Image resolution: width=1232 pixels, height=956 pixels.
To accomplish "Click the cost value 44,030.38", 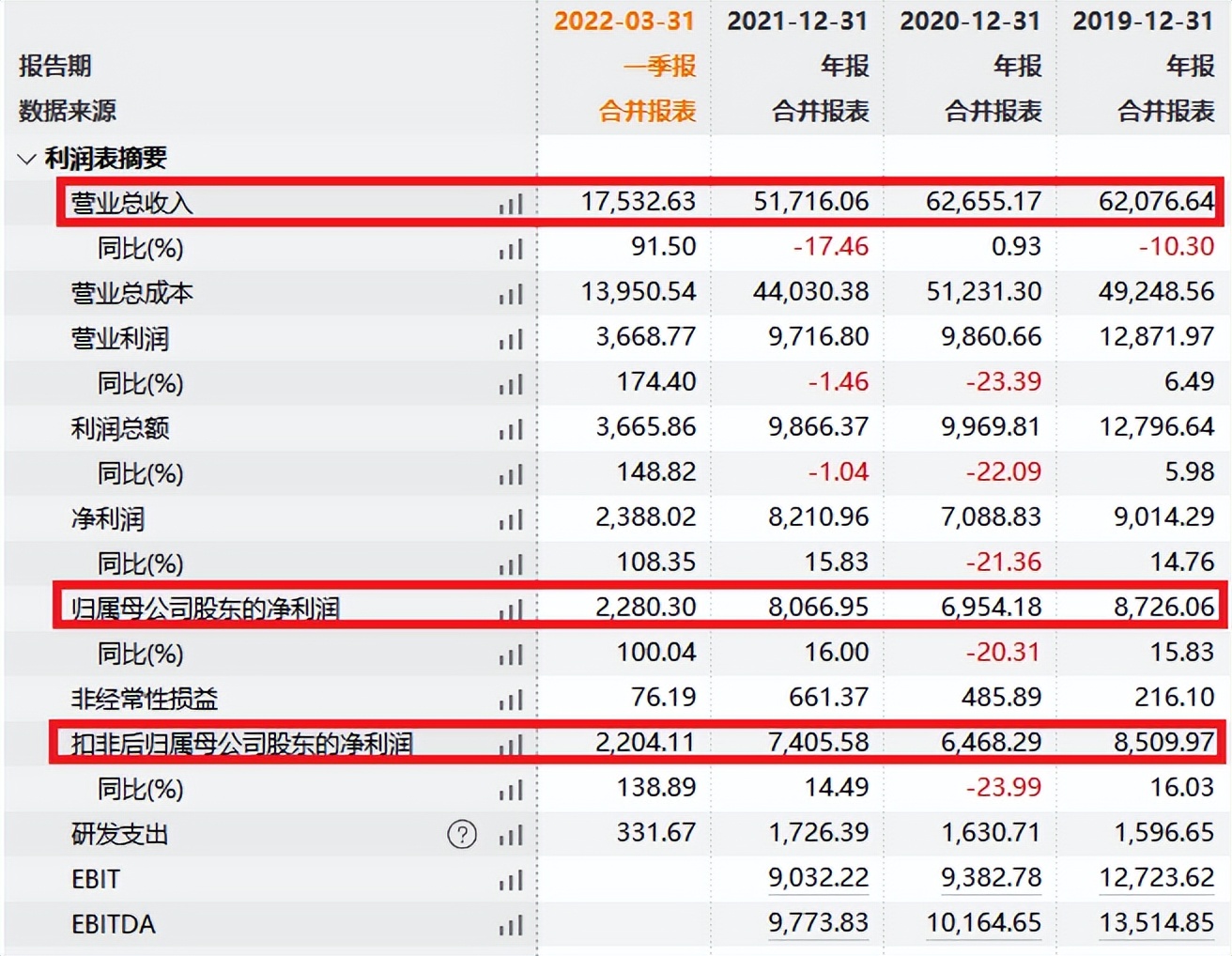I will coord(811,292).
